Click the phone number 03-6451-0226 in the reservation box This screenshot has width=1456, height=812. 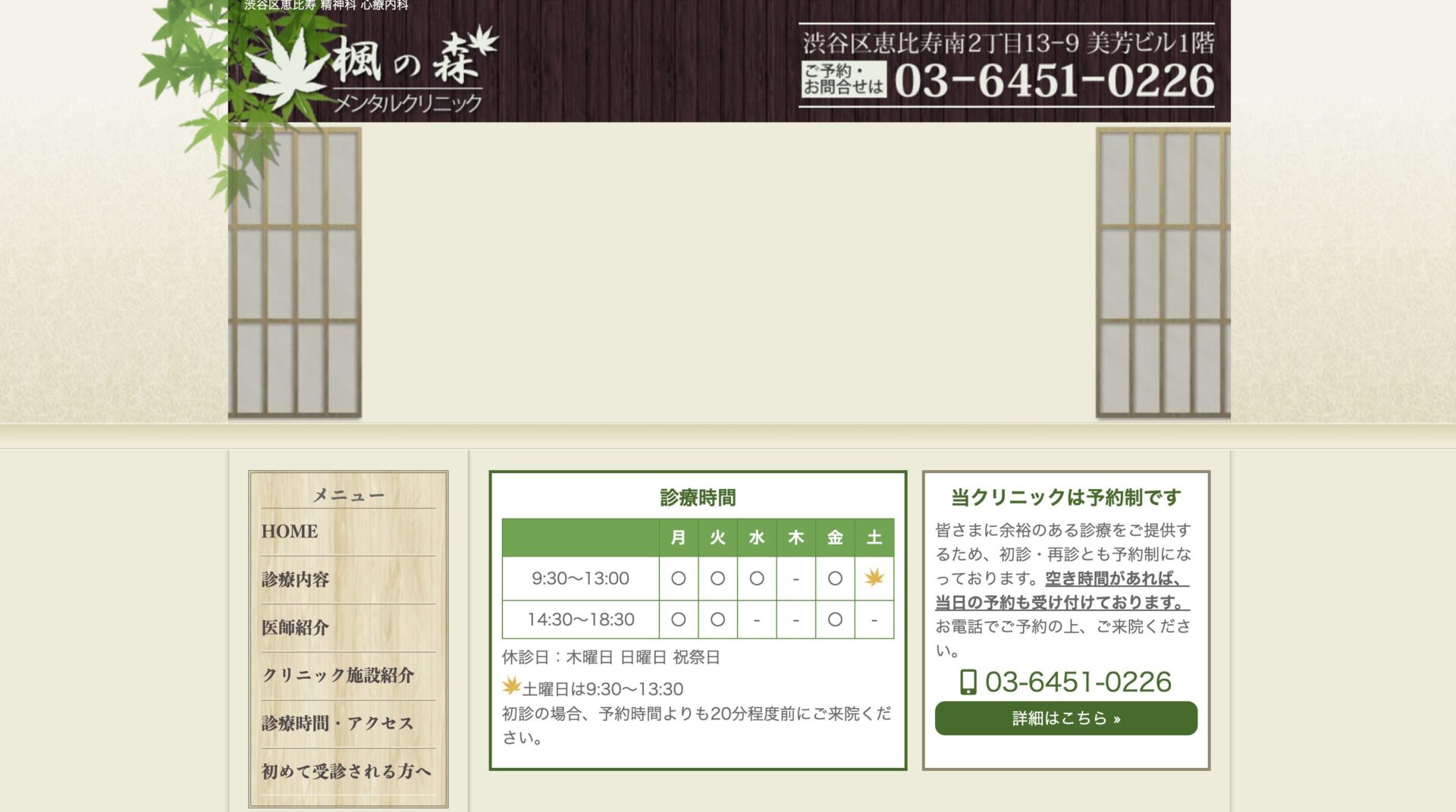[x=1077, y=682]
